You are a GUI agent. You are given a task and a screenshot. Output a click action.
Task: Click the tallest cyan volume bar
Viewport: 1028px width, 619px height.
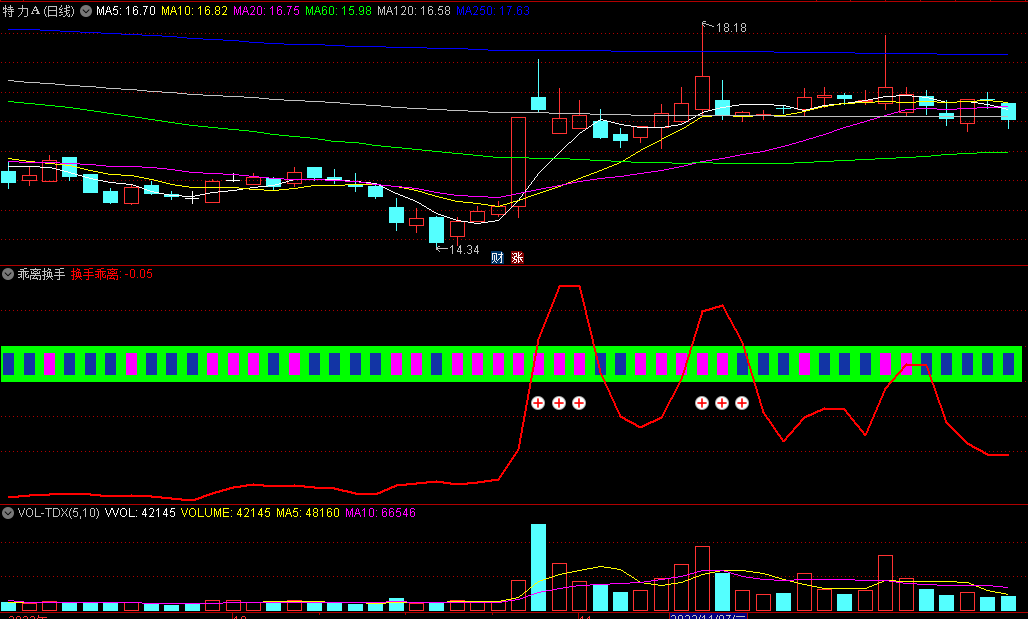[x=538, y=568]
